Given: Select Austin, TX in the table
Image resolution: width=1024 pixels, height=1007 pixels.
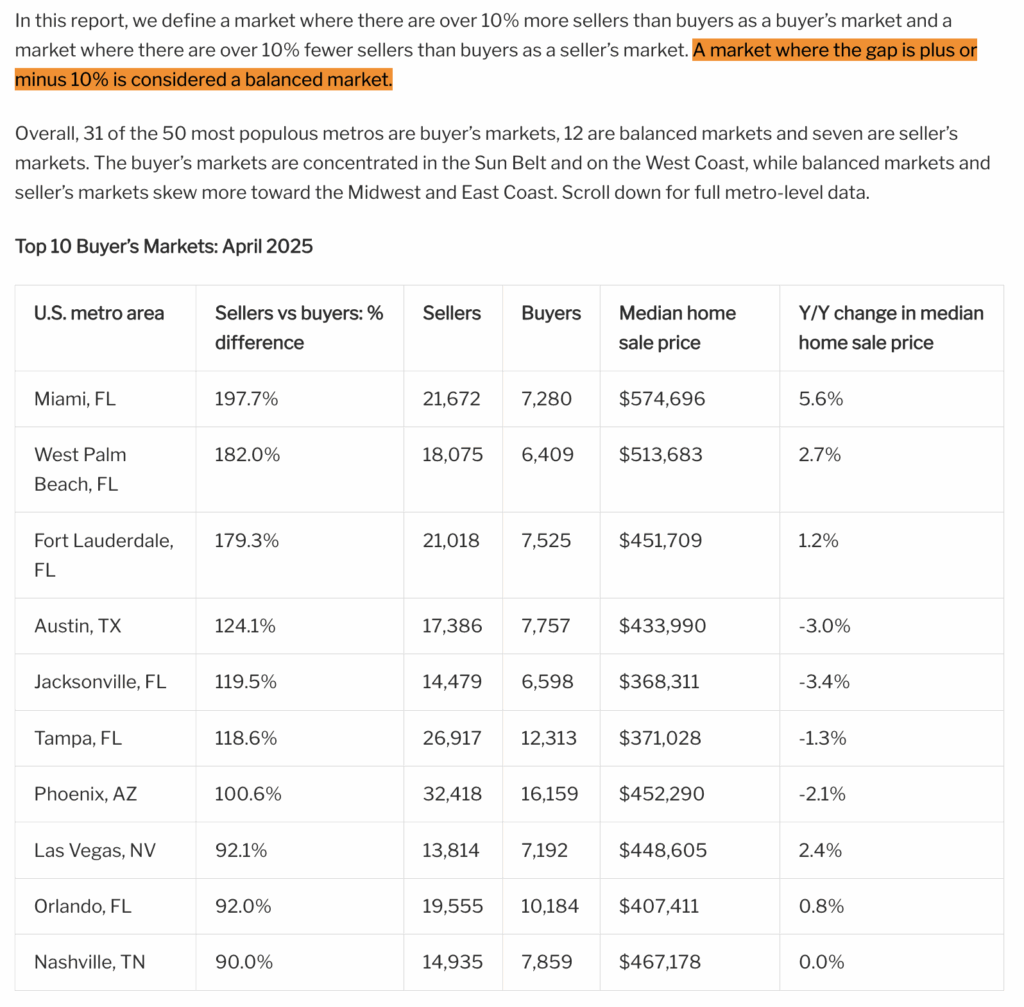Looking at the screenshot, I should [x=78, y=626].
